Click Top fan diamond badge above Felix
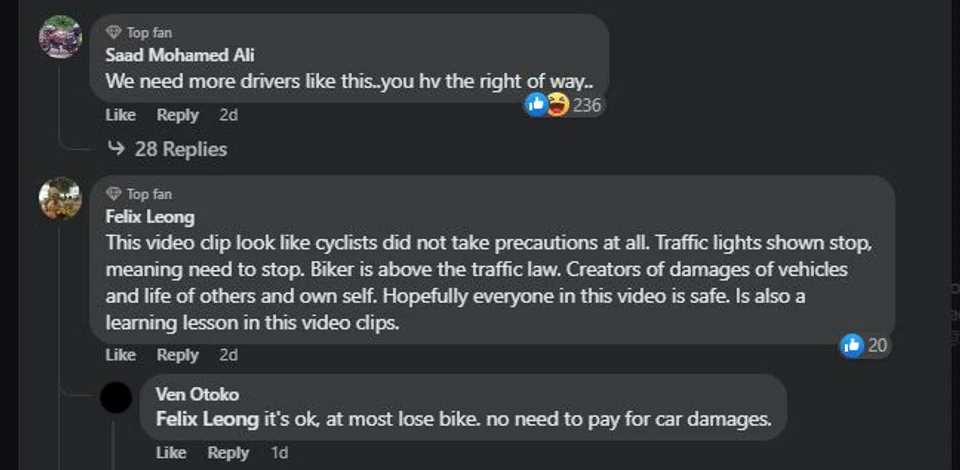Viewport: 960px width, 470px height. pos(113,194)
